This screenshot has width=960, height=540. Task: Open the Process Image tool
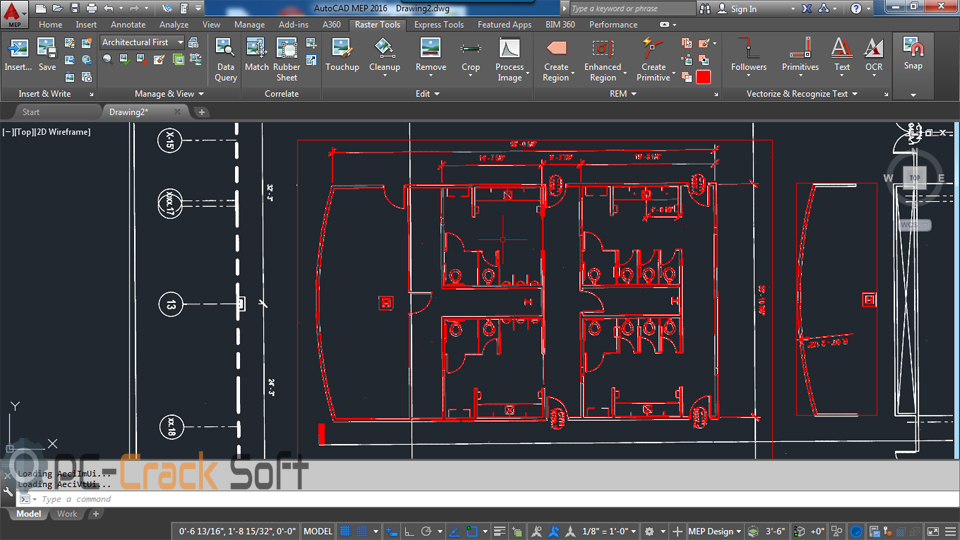click(509, 59)
